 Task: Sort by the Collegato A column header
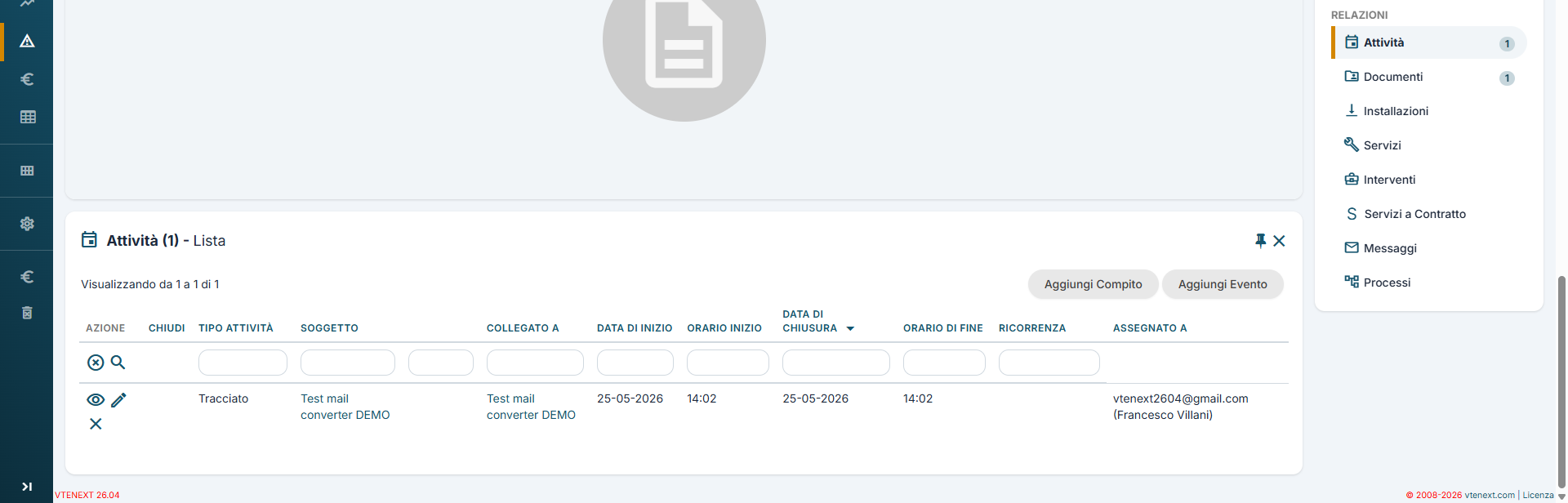click(523, 328)
